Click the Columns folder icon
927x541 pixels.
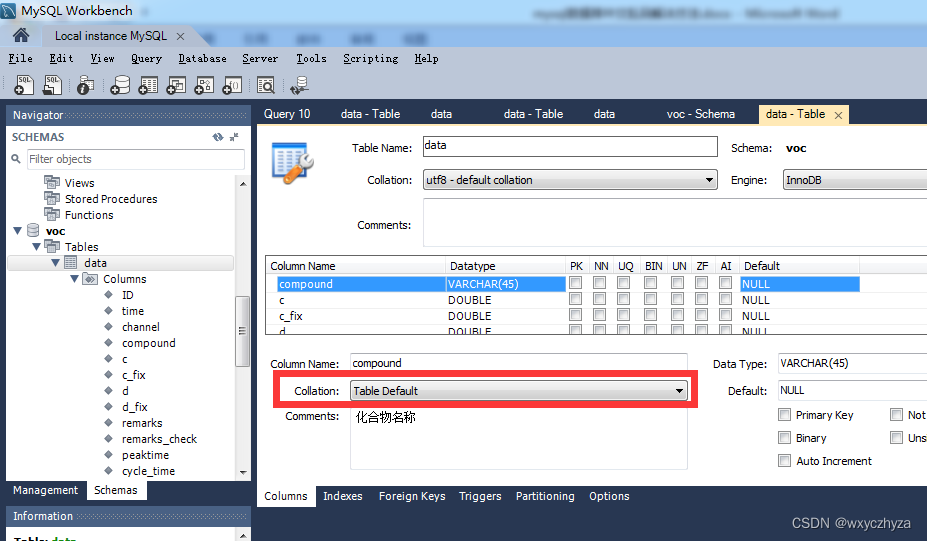90,278
